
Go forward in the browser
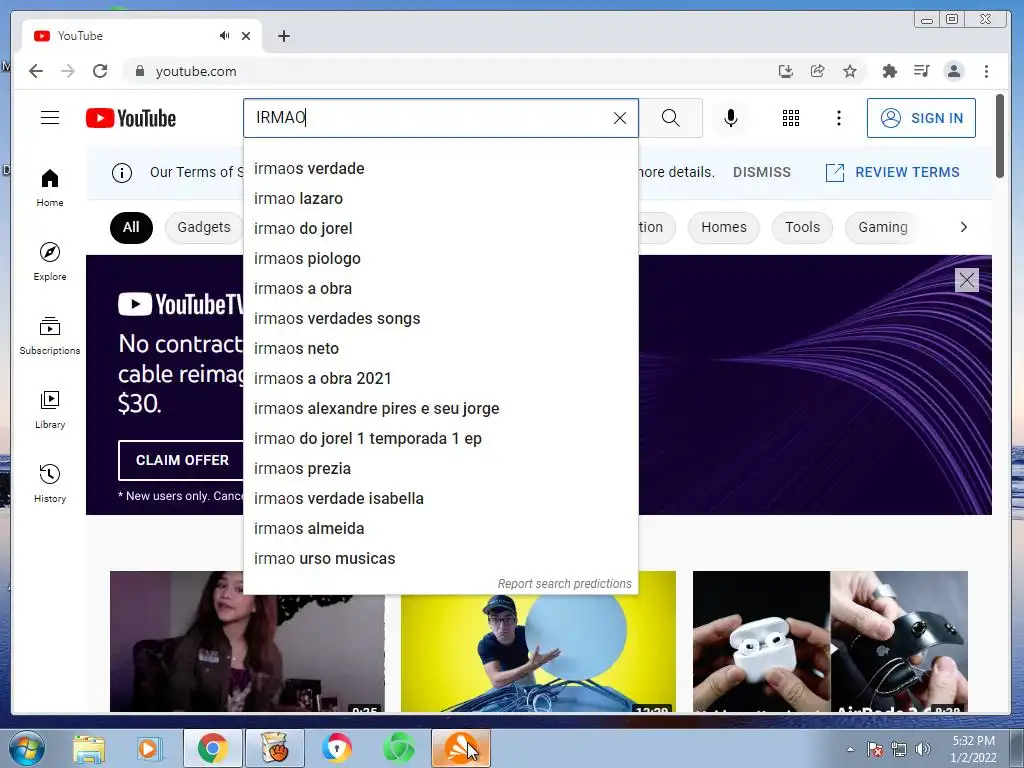[x=68, y=71]
